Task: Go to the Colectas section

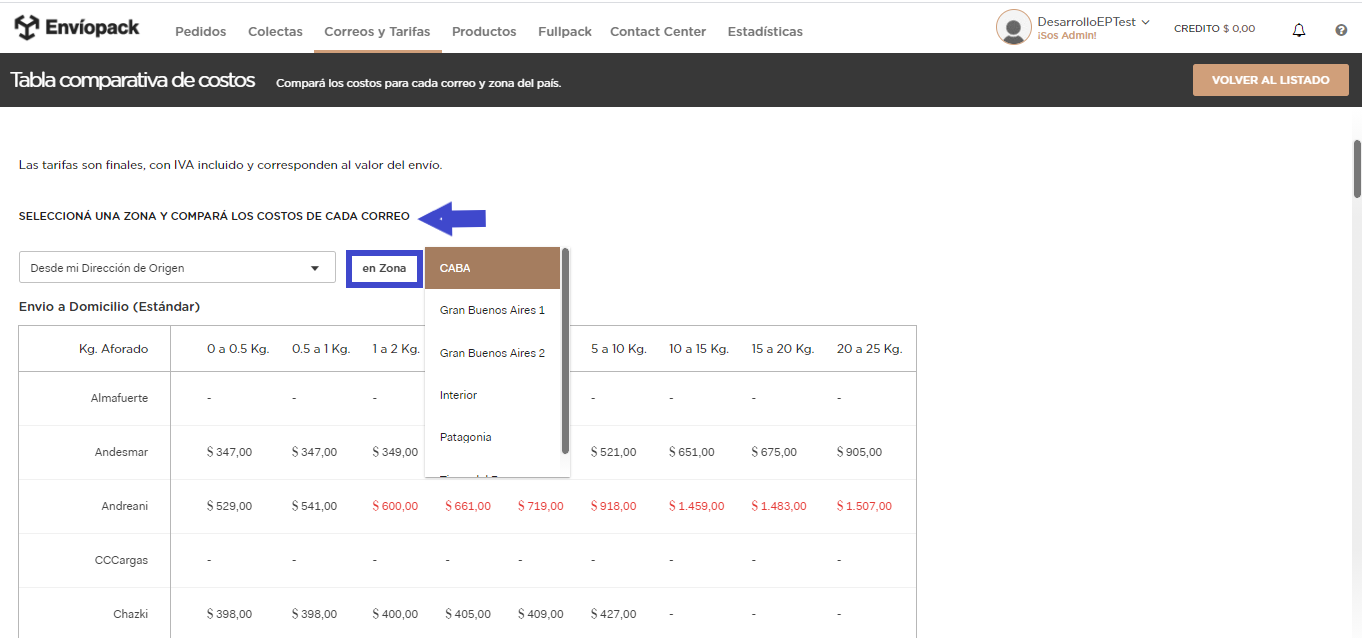Action: [x=275, y=32]
